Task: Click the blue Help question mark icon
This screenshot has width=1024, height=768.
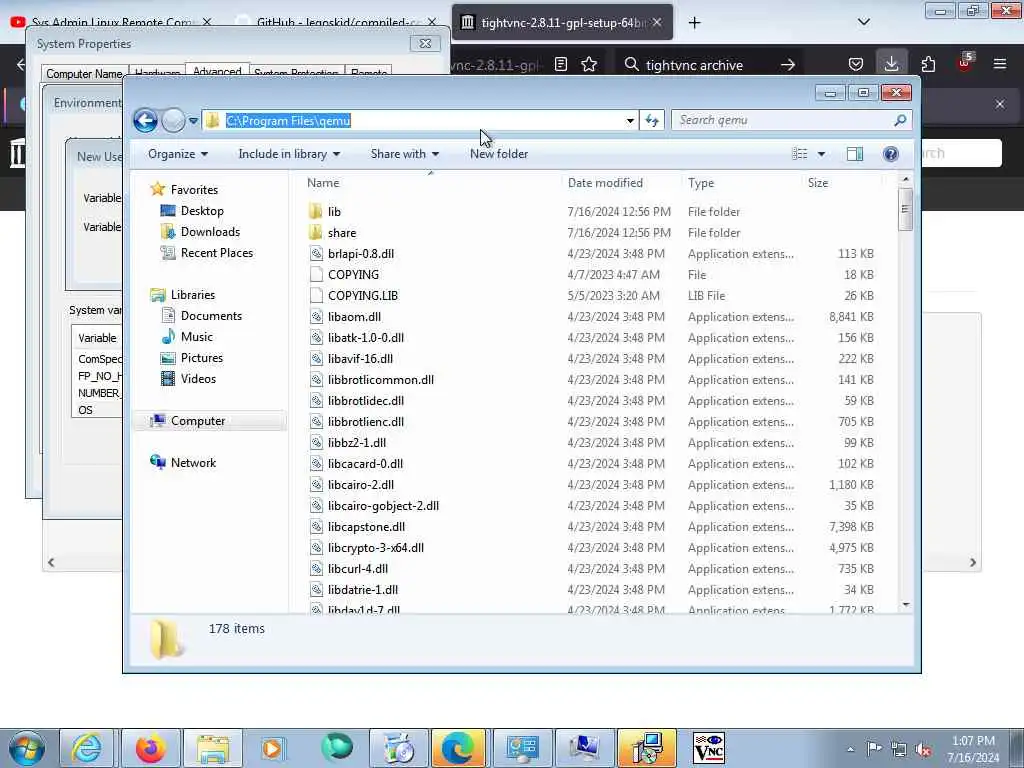Action: click(x=891, y=154)
